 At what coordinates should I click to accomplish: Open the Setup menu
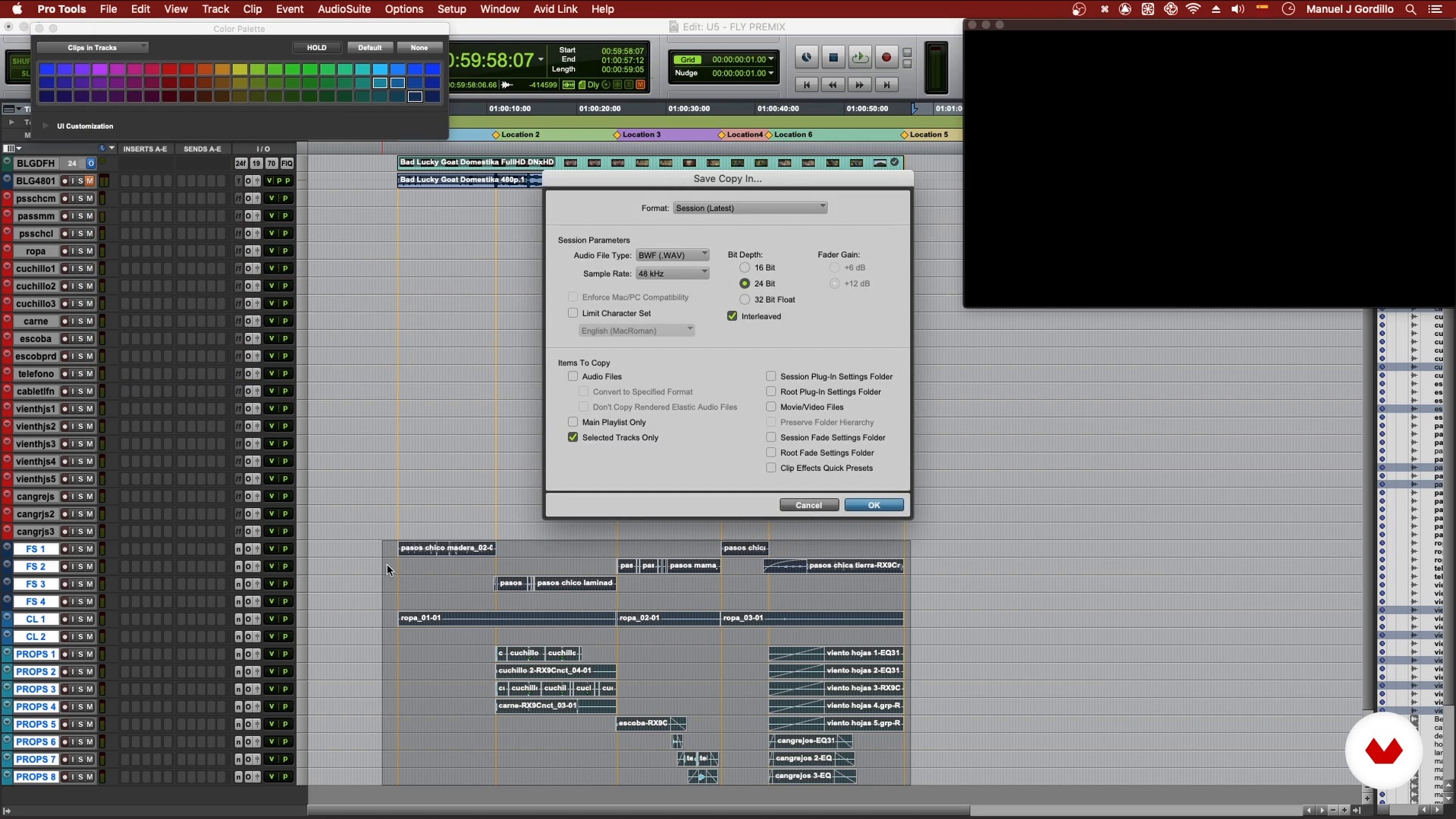(x=451, y=9)
